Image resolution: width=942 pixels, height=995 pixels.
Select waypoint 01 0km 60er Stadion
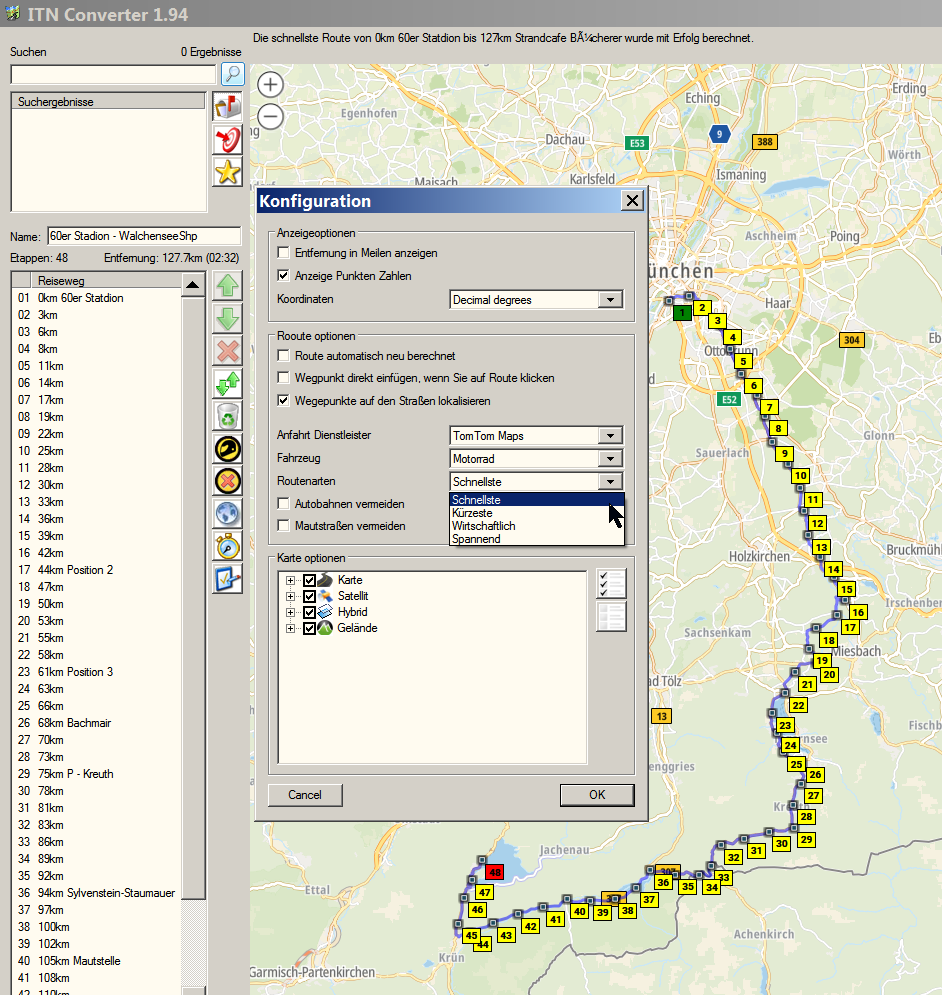(96, 298)
